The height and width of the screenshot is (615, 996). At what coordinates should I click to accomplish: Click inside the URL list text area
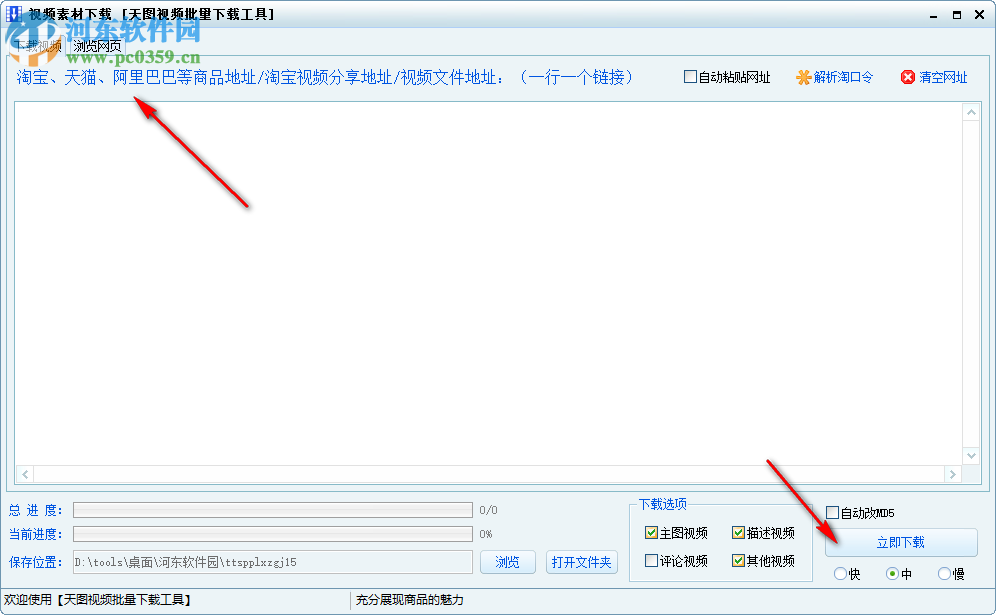[x=488, y=283]
